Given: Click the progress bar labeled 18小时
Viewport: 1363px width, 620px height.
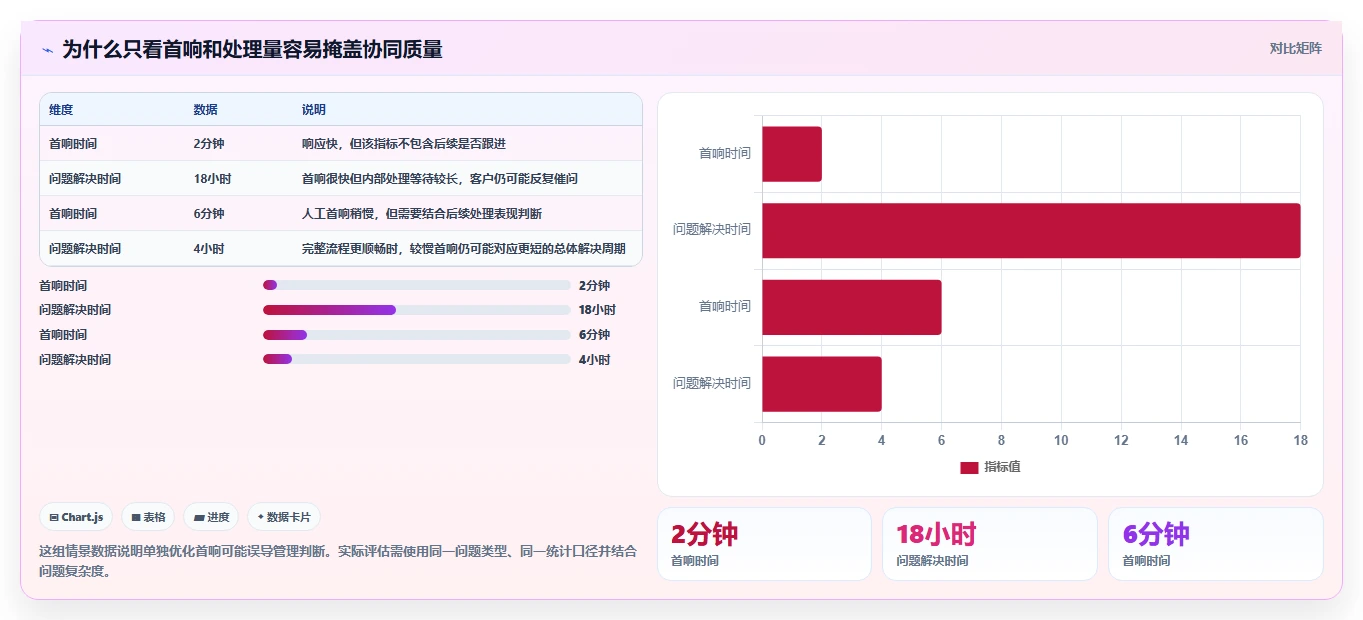Looking at the screenshot, I should coord(417,310).
